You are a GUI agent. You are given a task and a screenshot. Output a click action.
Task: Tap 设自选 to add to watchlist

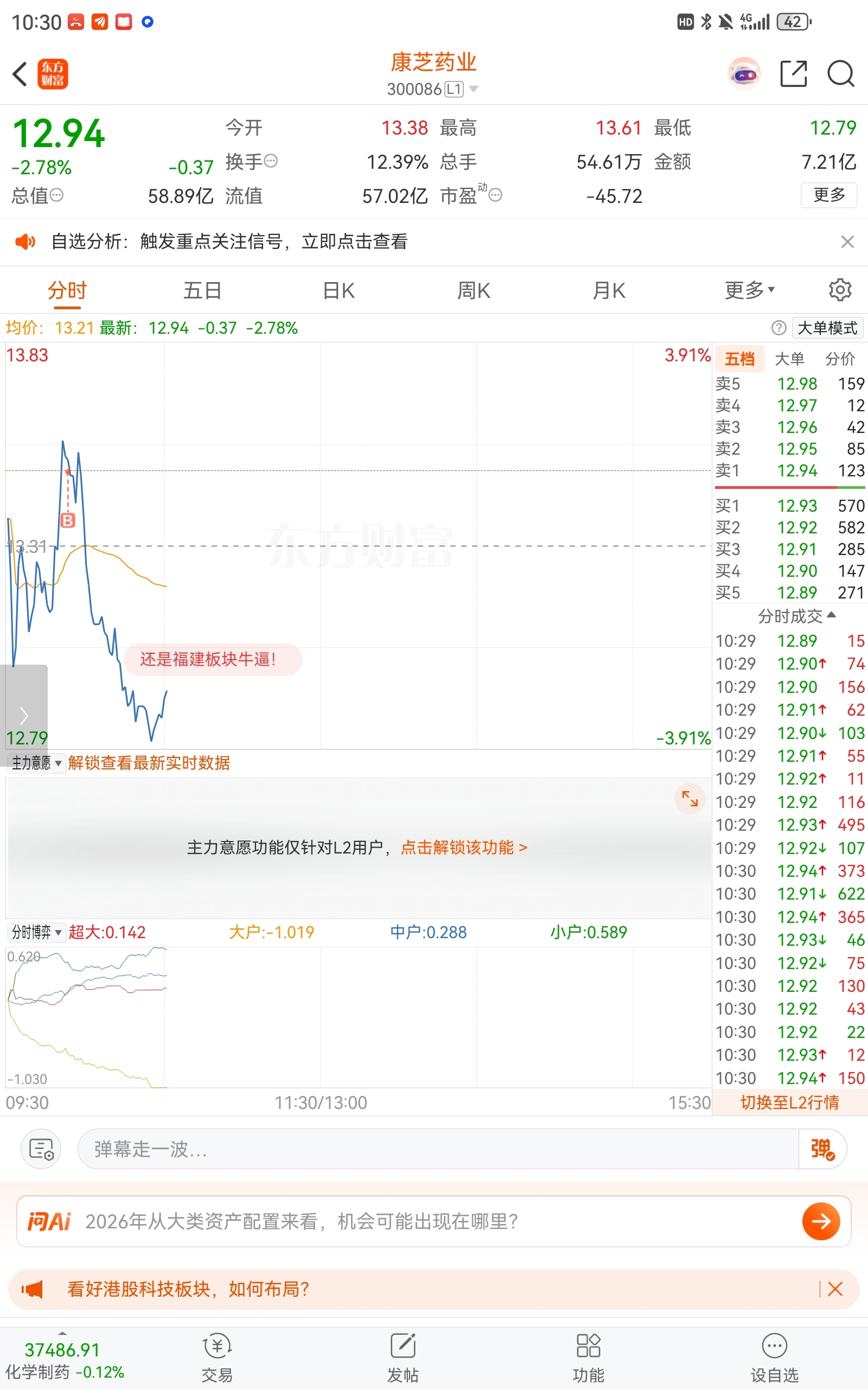[x=775, y=1358]
